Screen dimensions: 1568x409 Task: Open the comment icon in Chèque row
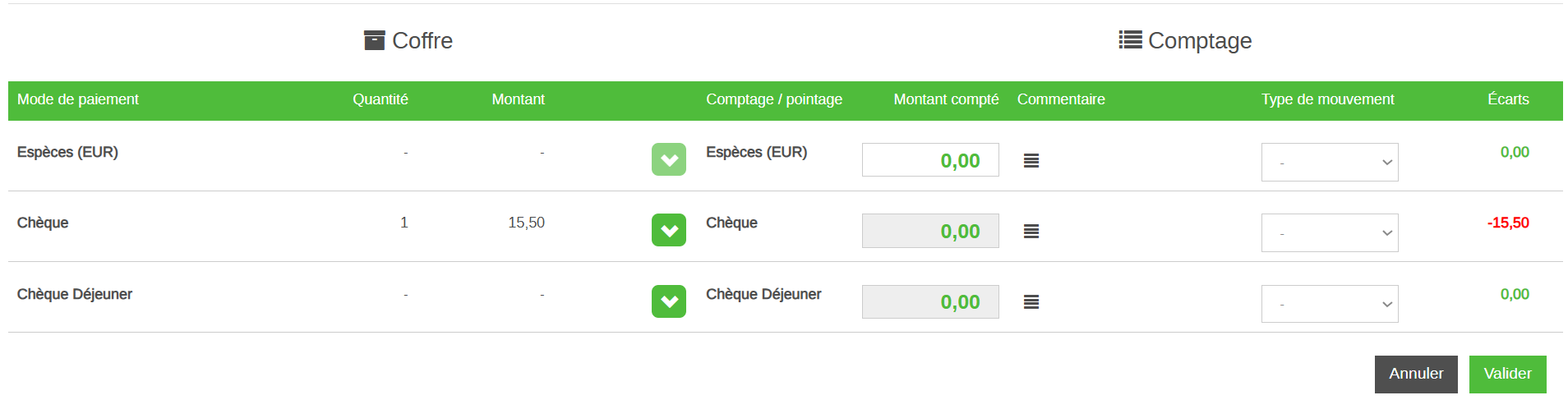pyautogui.click(x=1031, y=232)
